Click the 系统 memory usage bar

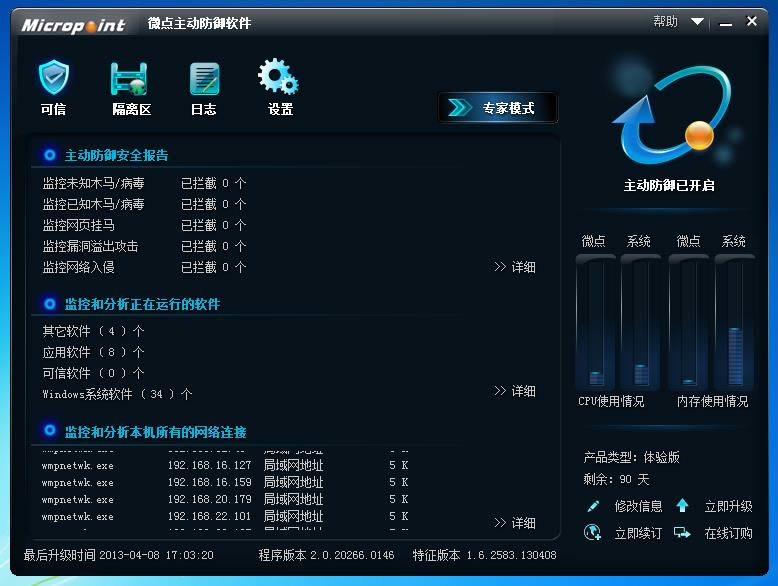tap(735, 323)
